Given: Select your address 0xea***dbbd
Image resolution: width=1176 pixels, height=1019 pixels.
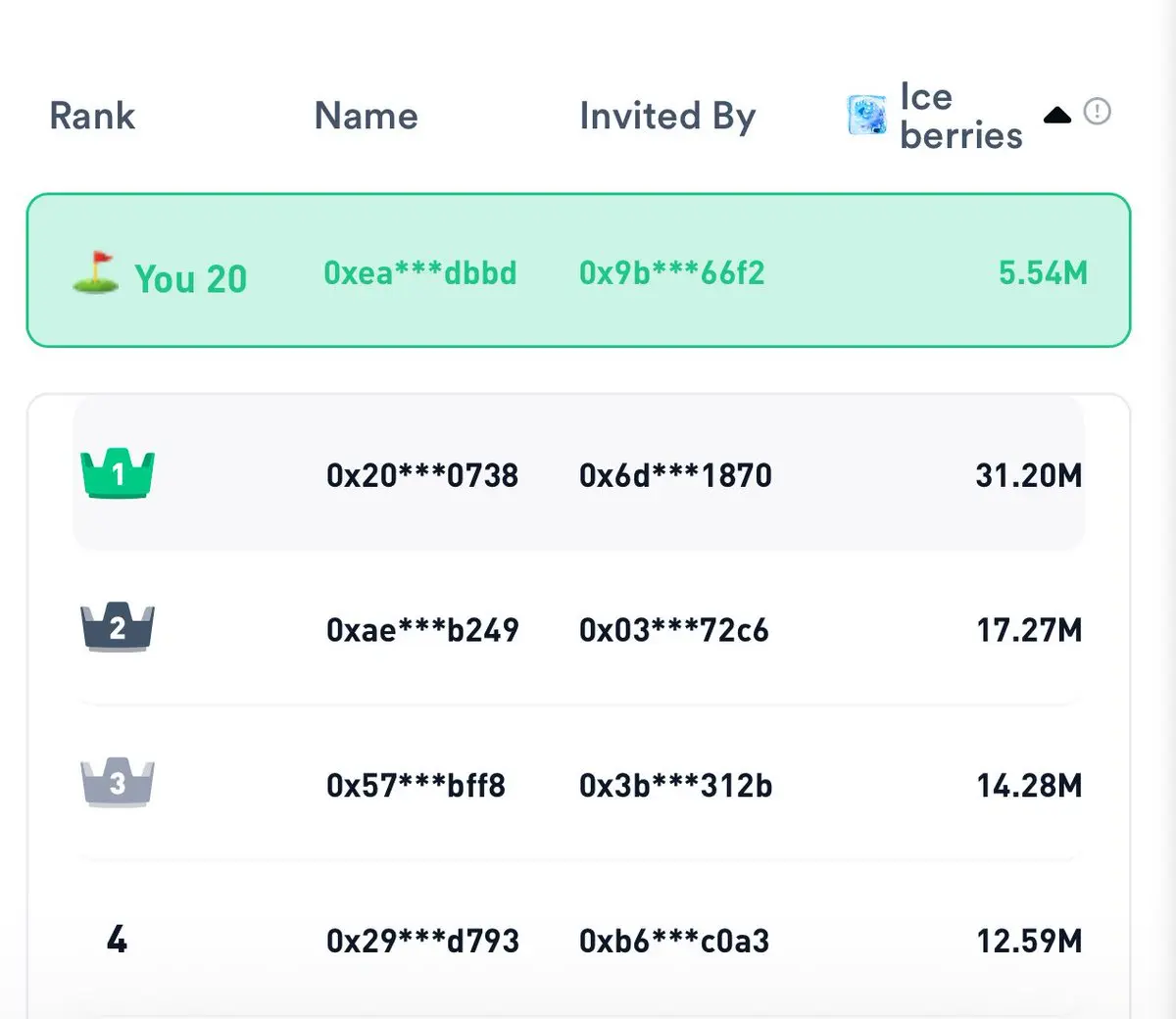Looking at the screenshot, I should tap(420, 272).
